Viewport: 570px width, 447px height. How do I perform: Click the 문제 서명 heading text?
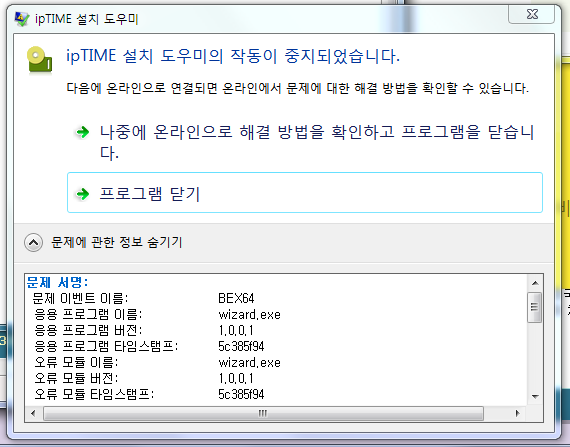[57, 282]
